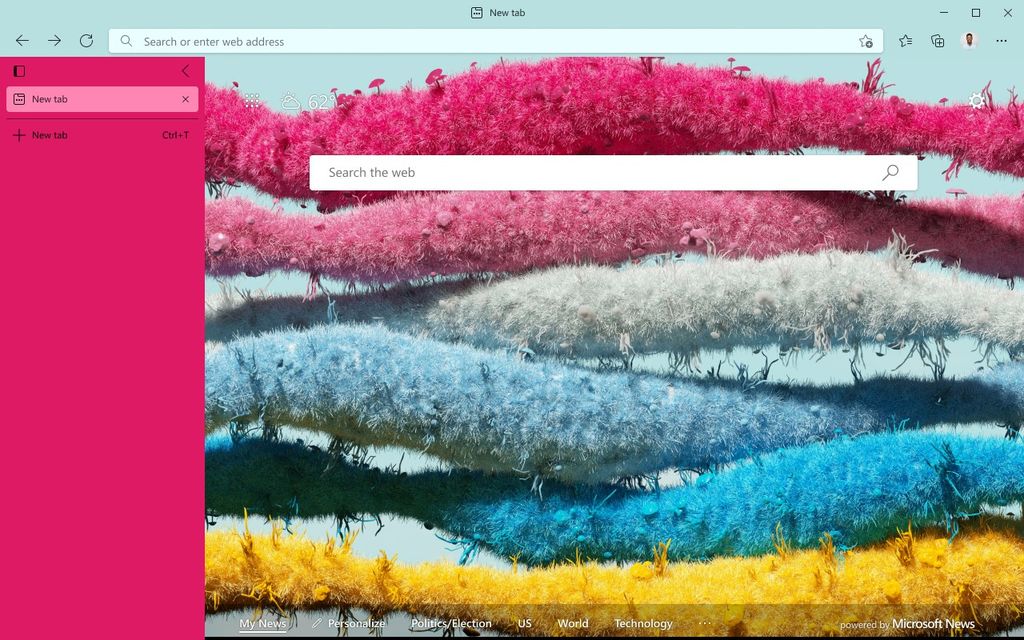Collapse the vertical tabs pane
The image size is (1024, 640).
pyautogui.click(x=185, y=71)
